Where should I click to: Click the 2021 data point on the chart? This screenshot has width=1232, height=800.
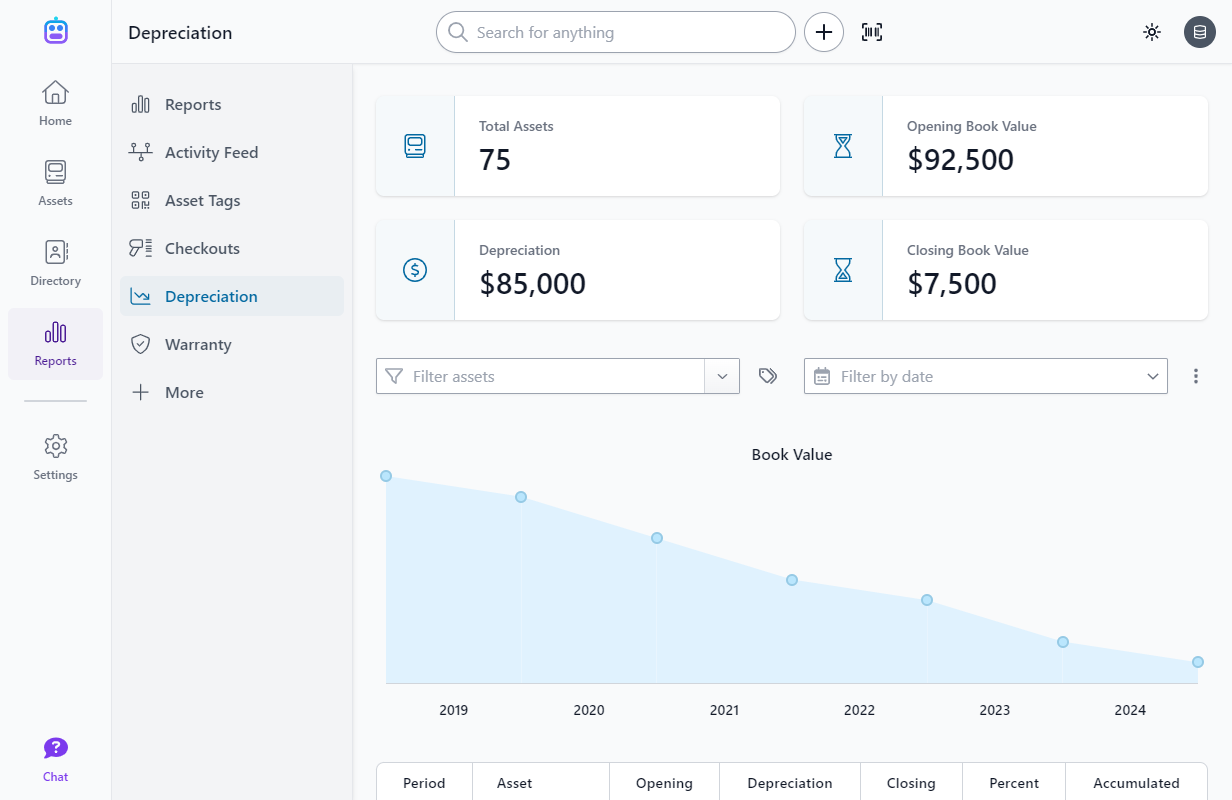point(792,579)
